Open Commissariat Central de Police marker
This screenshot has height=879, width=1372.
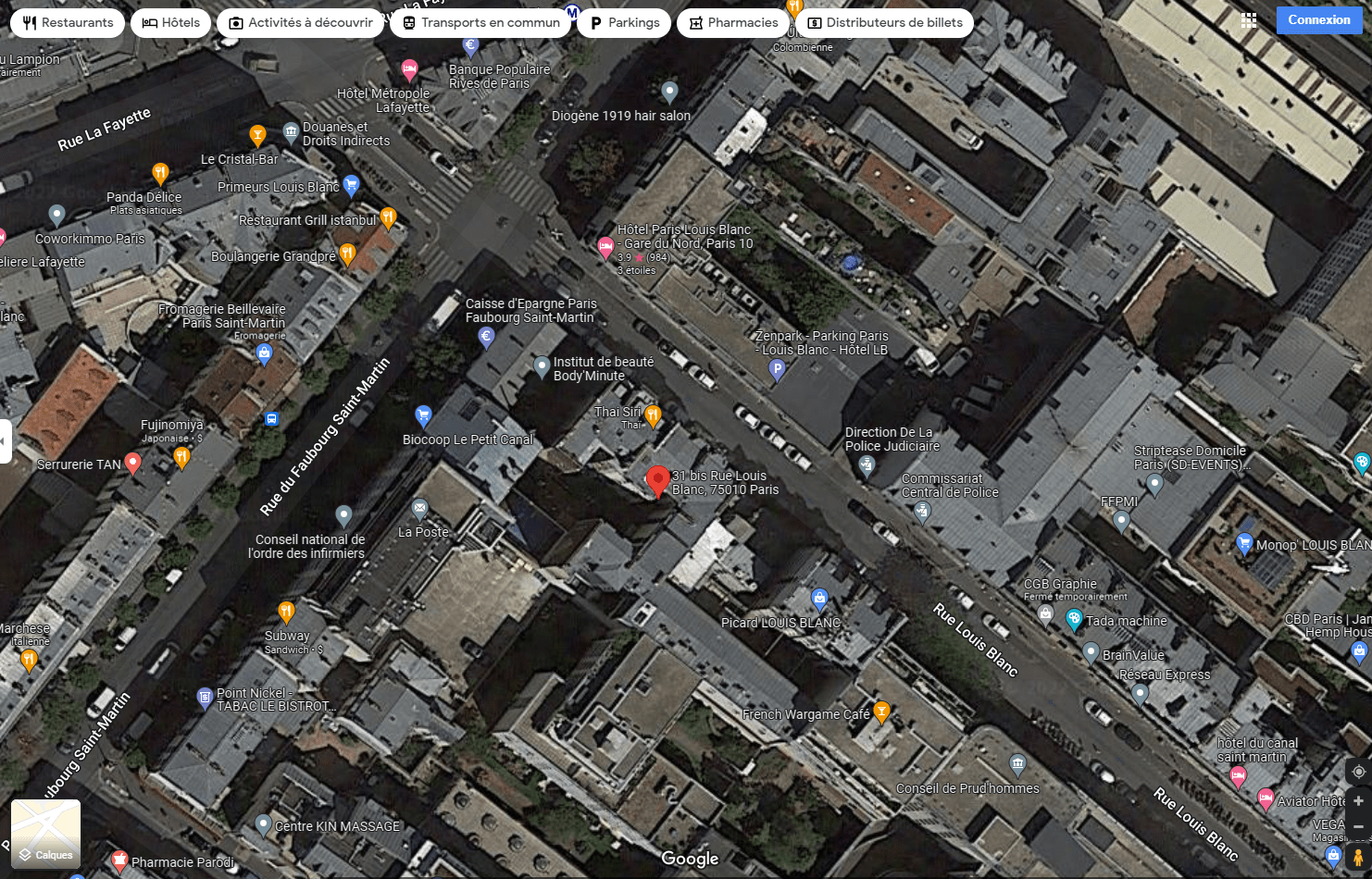tap(921, 512)
